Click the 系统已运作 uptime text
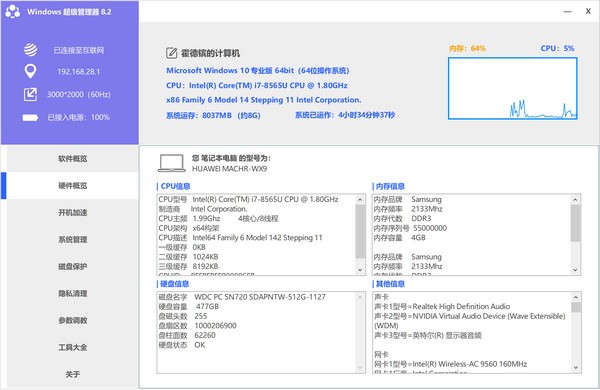Viewport: 600px width, 390px height. click(x=345, y=115)
